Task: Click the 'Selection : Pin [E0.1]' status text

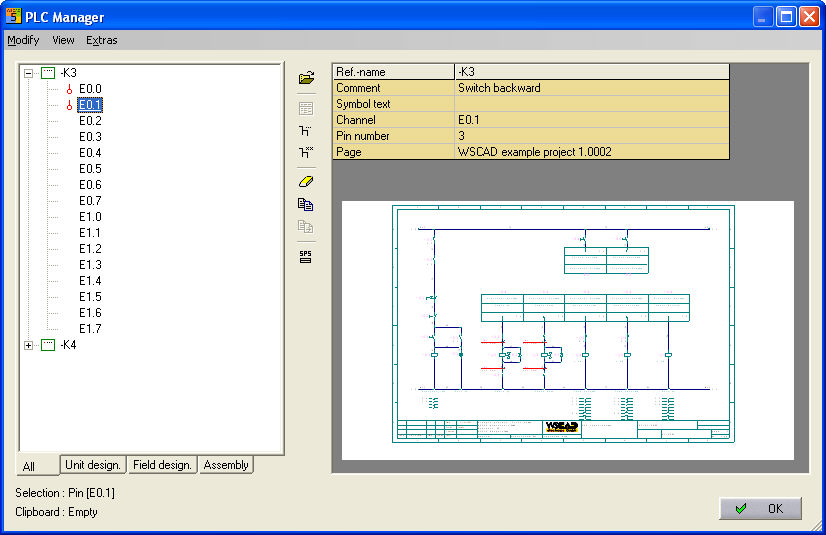Action: pos(65,493)
